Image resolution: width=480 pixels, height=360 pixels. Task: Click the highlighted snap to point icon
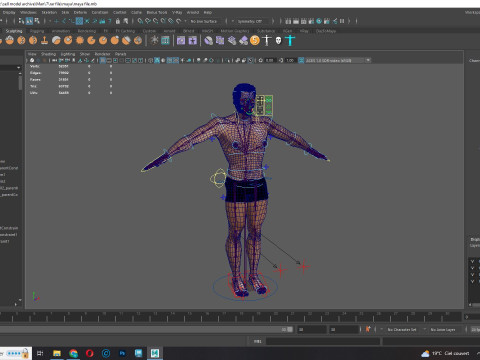coord(79,21)
